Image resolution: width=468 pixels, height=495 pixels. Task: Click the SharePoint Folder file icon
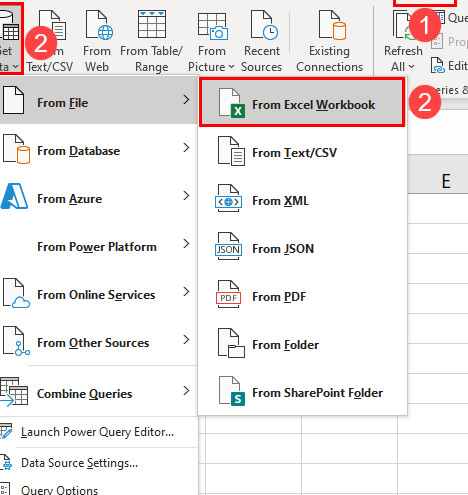coord(232,391)
